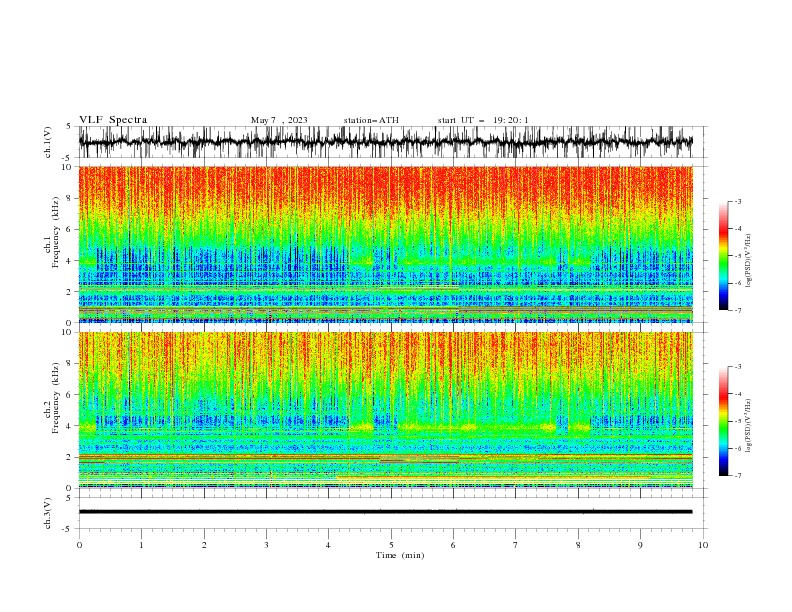The height and width of the screenshot is (612, 792).
Task: Click the '0' tick on time axis
Action: 79,545
